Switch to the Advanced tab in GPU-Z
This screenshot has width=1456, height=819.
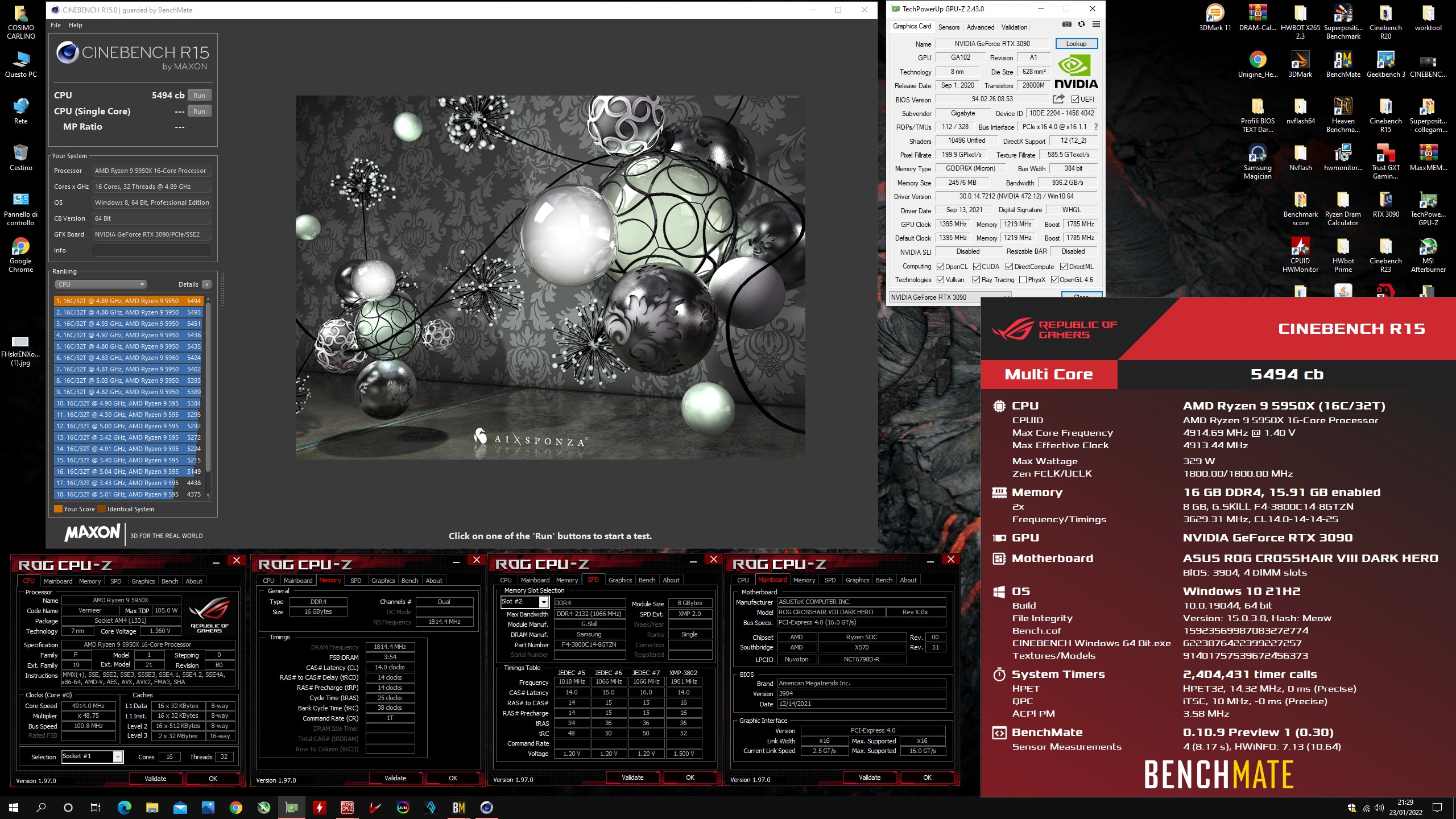click(981, 27)
